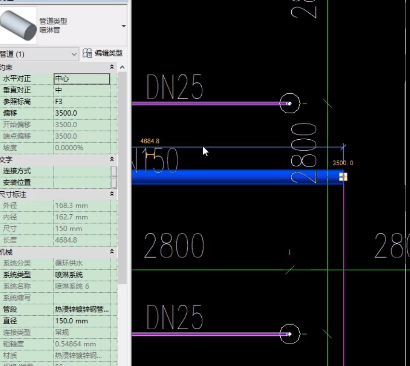Click the upper DN25 annotation text
The height and width of the screenshot is (366, 410).
pyautogui.click(x=175, y=87)
